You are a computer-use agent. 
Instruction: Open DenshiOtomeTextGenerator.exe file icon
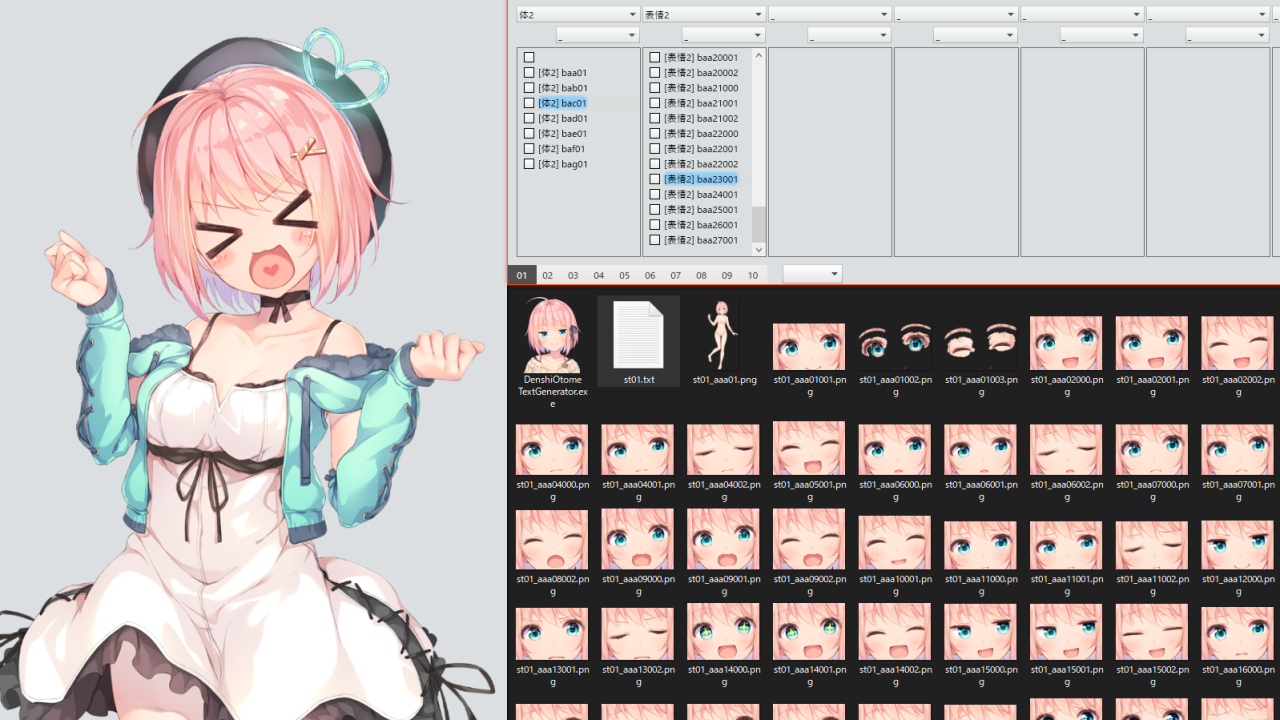[x=552, y=334]
